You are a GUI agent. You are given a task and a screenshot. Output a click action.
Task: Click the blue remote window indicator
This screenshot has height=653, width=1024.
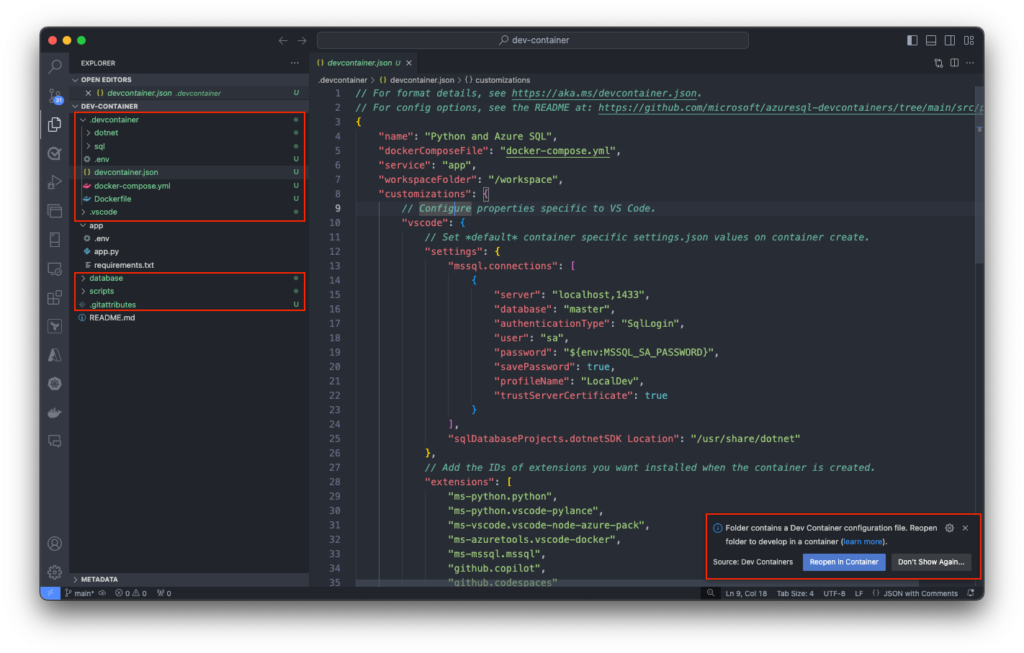(x=49, y=593)
